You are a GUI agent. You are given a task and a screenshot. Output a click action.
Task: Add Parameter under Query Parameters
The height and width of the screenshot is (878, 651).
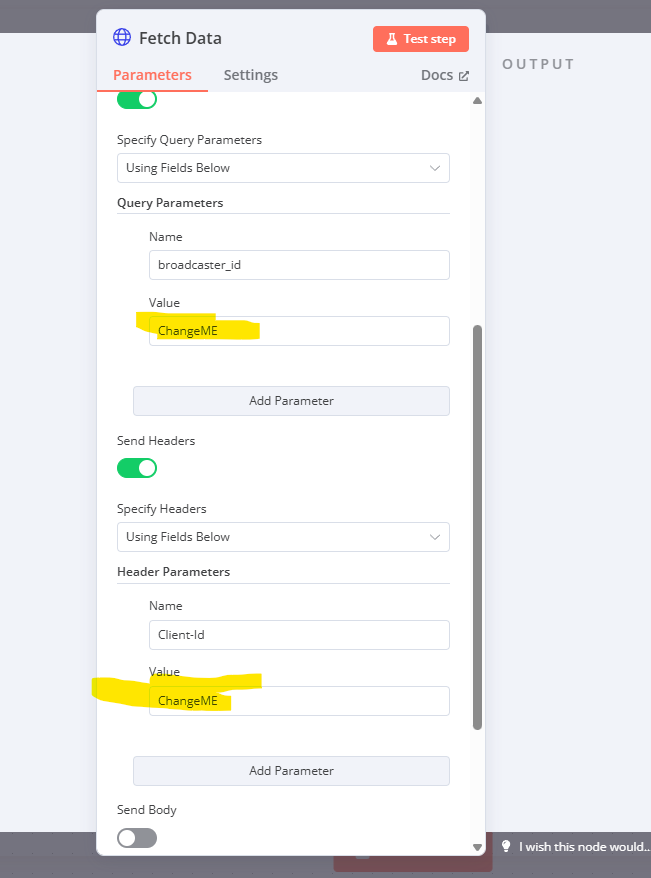coord(291,401)
